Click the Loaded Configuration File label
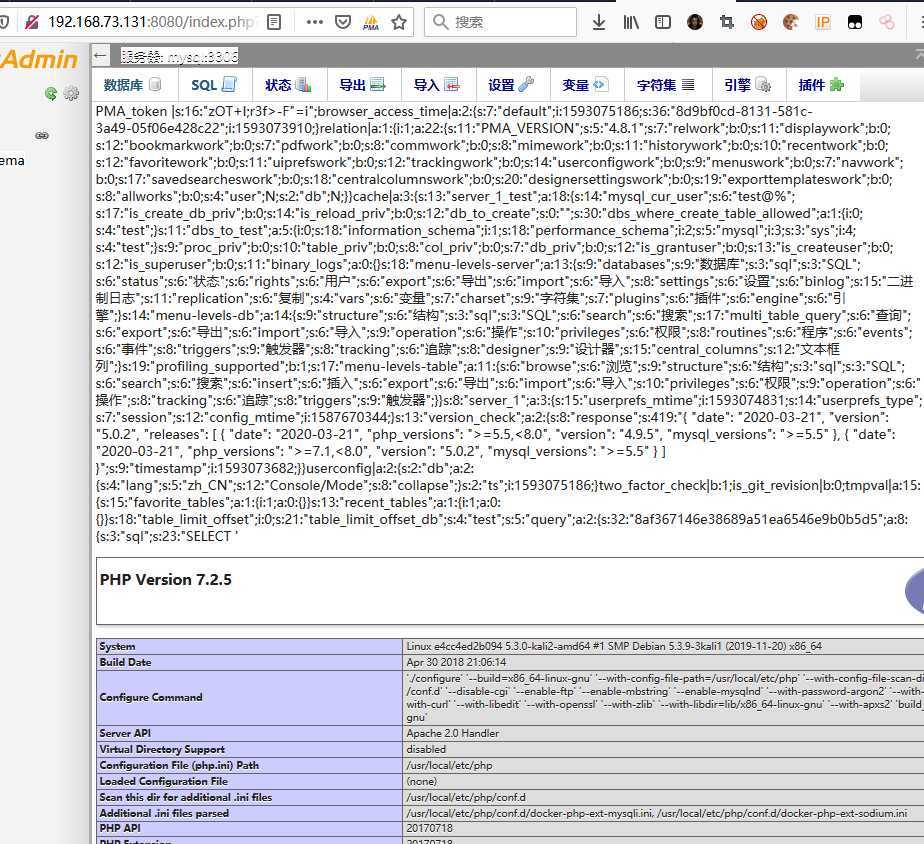Screen dimensions: 924x844 [x=164, y=781]
